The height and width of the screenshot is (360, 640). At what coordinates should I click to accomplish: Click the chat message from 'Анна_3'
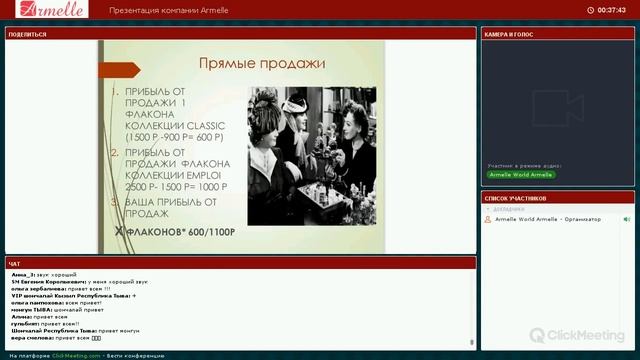click(44, 275)
